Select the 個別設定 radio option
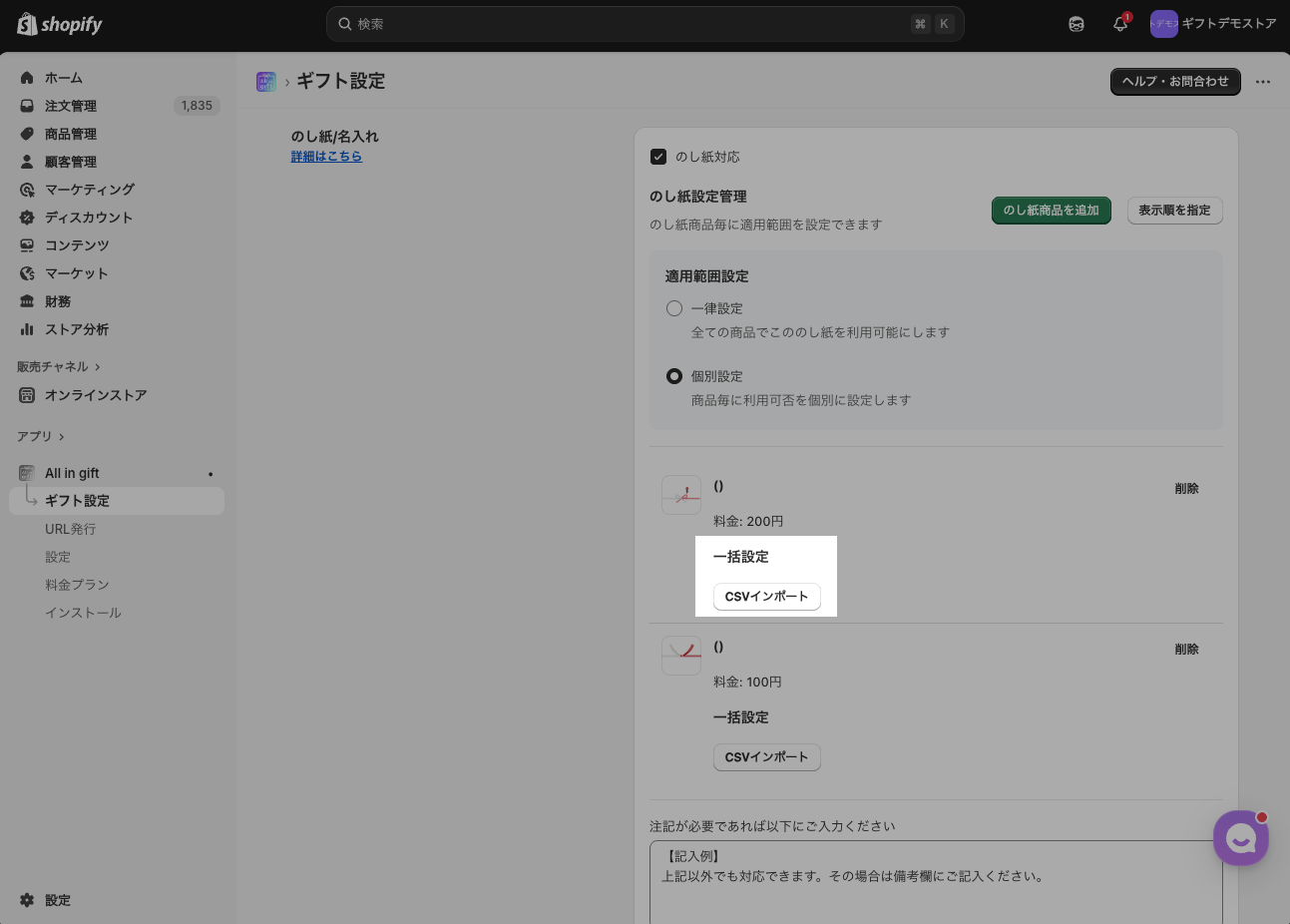The height and width of the screenshot is (924, 1290). point(674,376)
